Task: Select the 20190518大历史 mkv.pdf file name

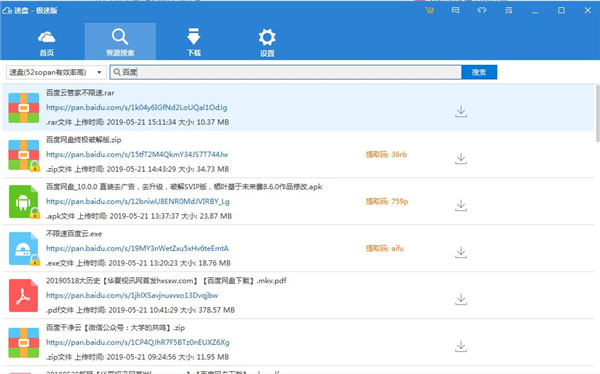Action: coord(166,281)
